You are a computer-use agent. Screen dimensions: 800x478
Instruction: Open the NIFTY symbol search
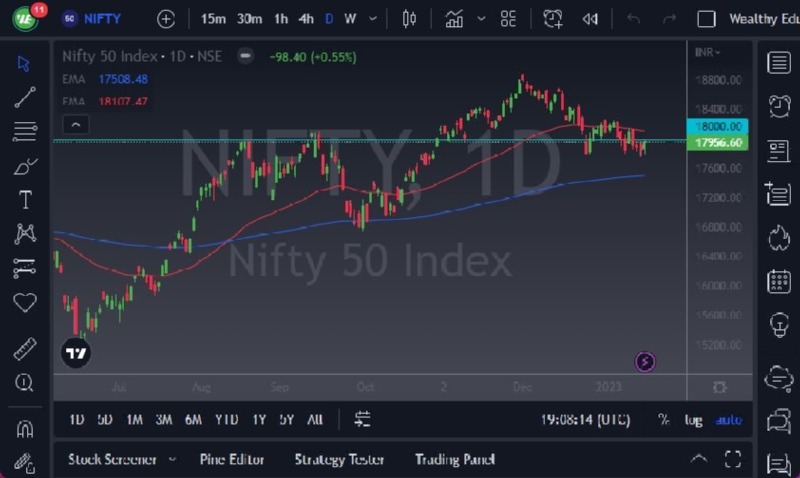click(91, 19)
